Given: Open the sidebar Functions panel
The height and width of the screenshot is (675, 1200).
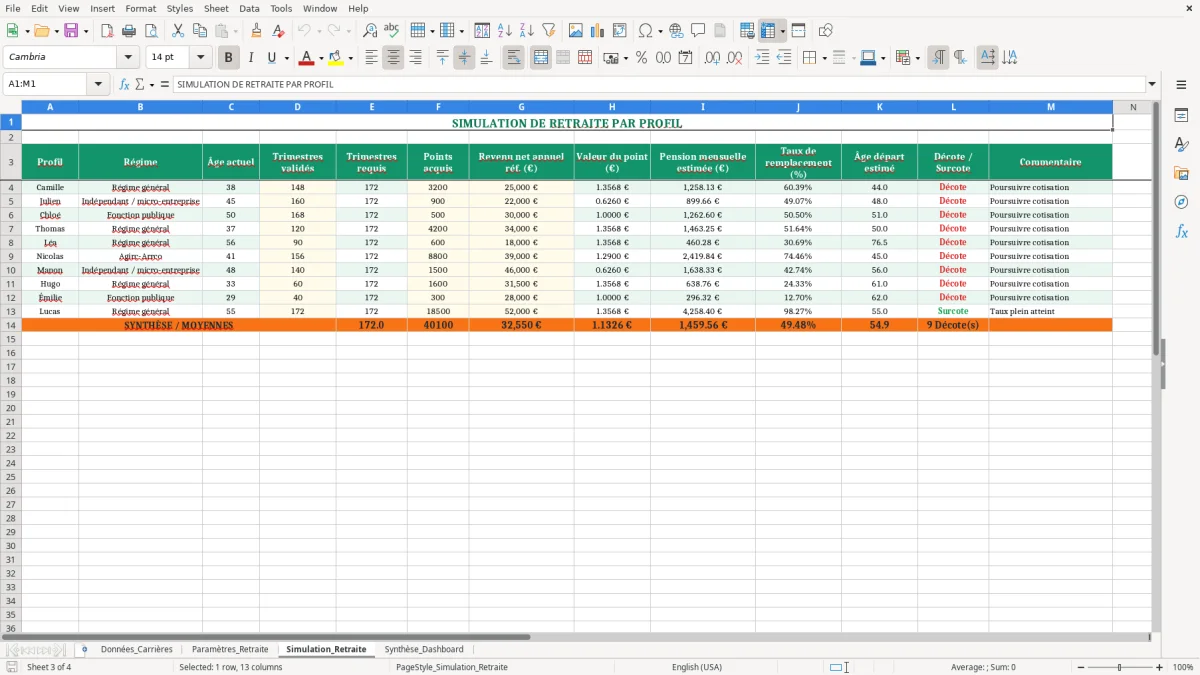Looking at the screenshot, I should pyautogui.click(x=1181, y=231).
